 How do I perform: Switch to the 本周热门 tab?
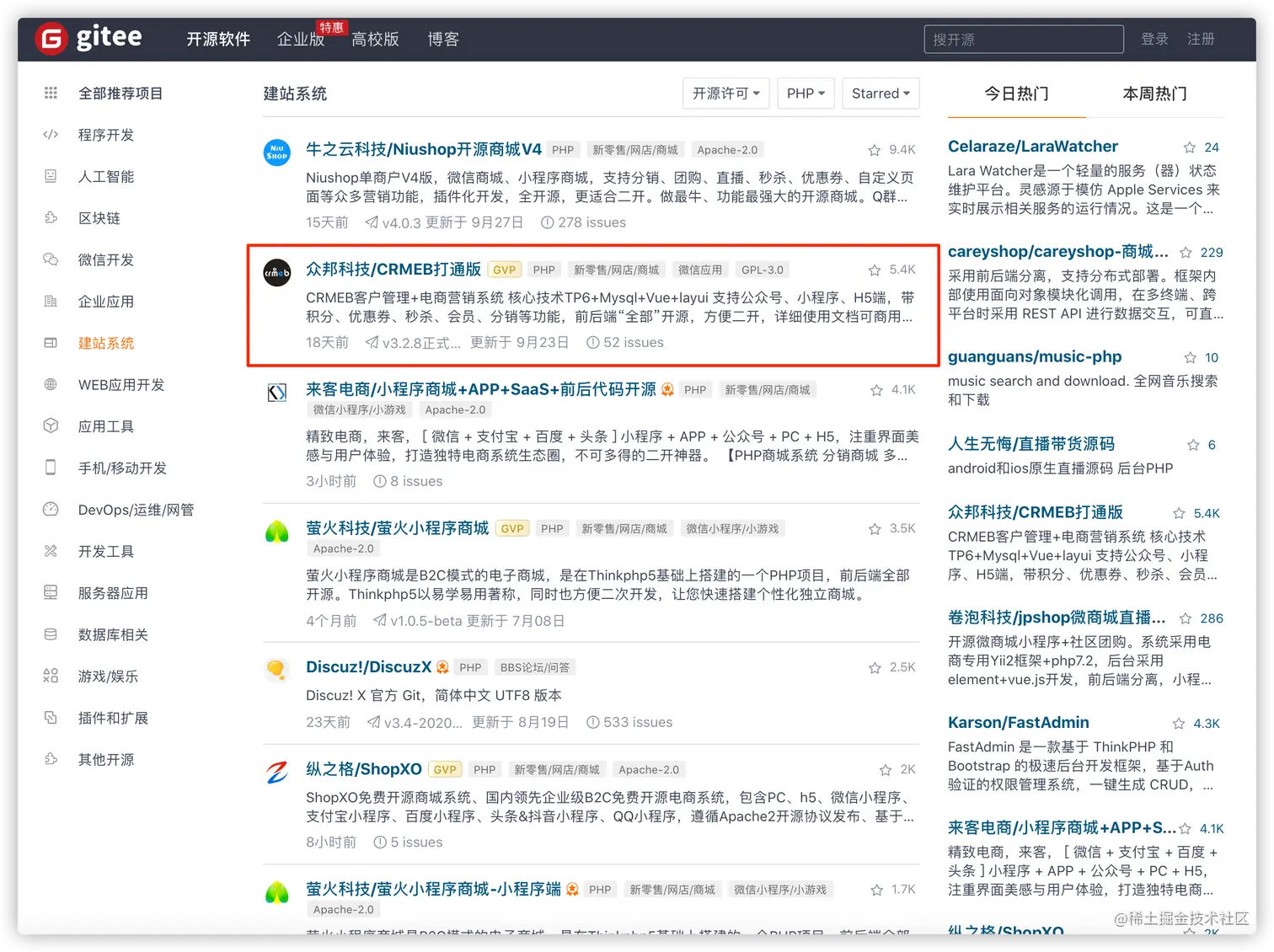click(x=1155, y=94)
